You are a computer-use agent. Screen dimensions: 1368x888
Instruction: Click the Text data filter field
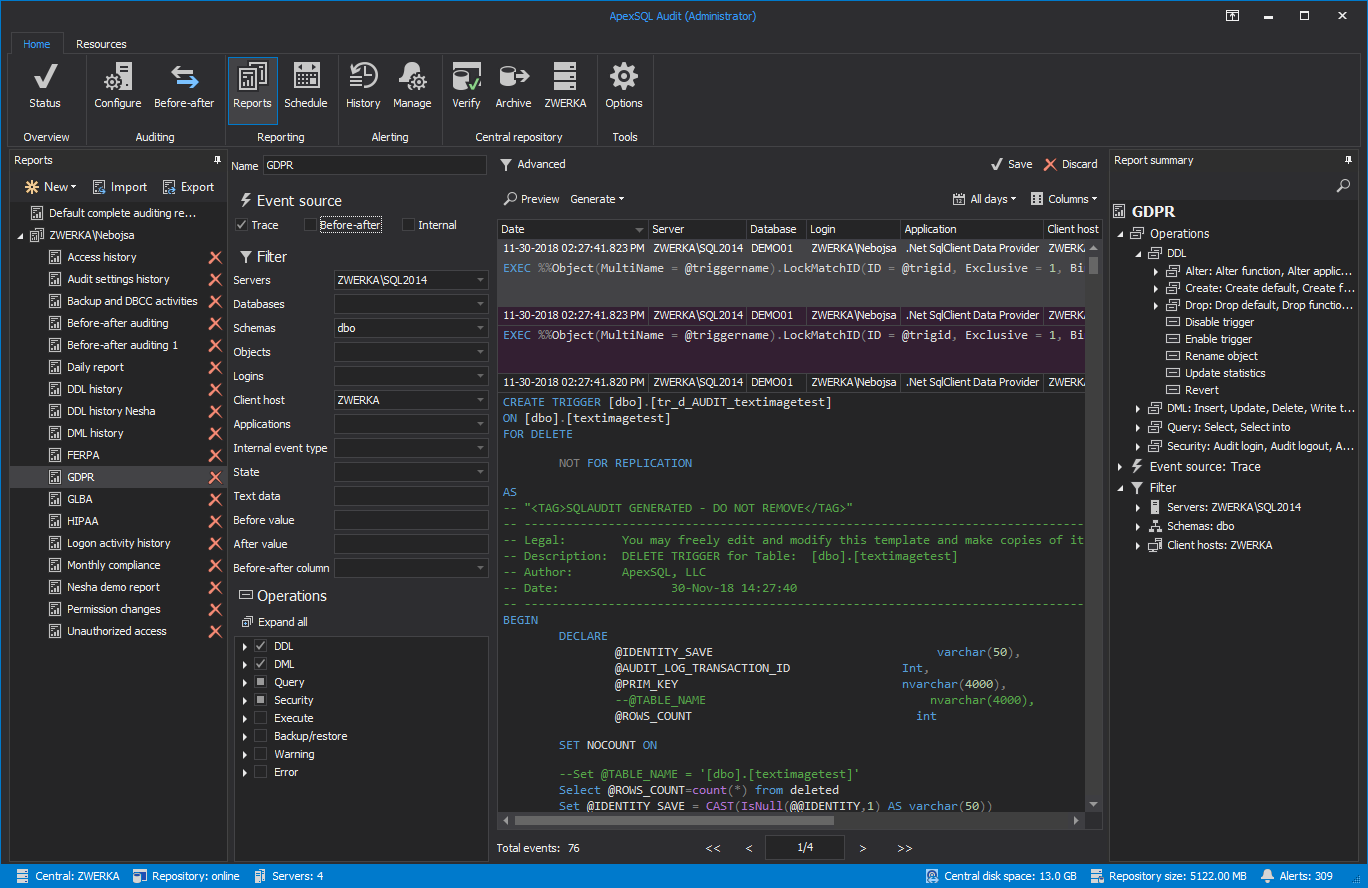[411, 496]
